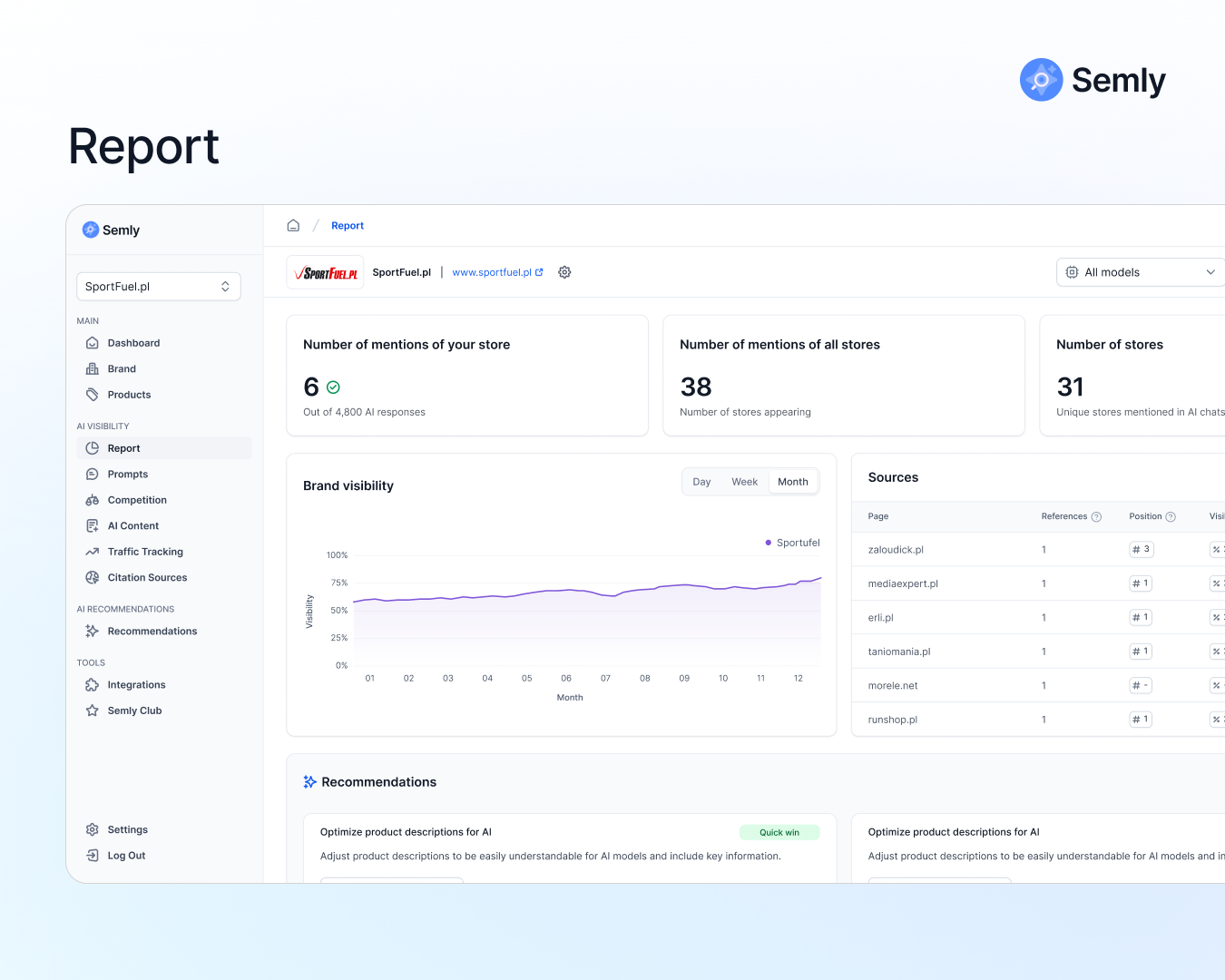1225x980 pixels.
Task: Switch chart to Day view
Action: 701,482
